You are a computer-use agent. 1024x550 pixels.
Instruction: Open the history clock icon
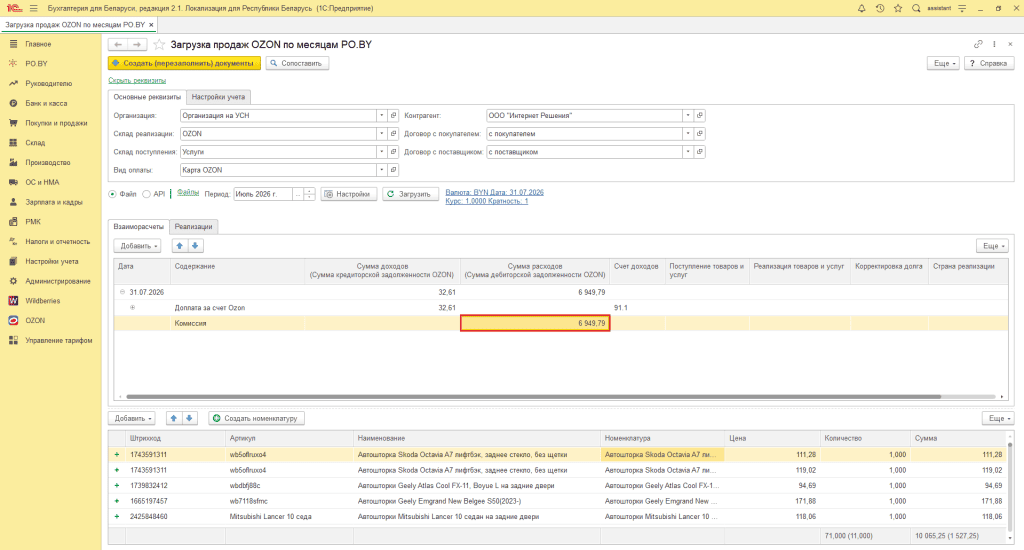click(x=880, y=8)
